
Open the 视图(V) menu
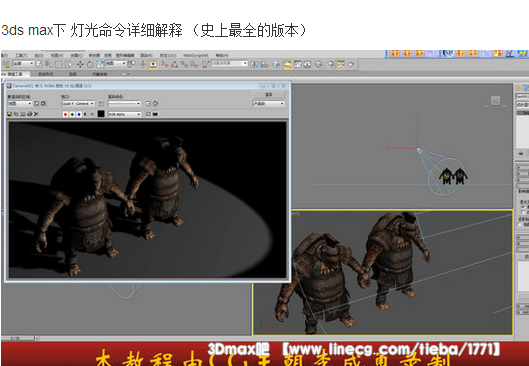point(57,55)
